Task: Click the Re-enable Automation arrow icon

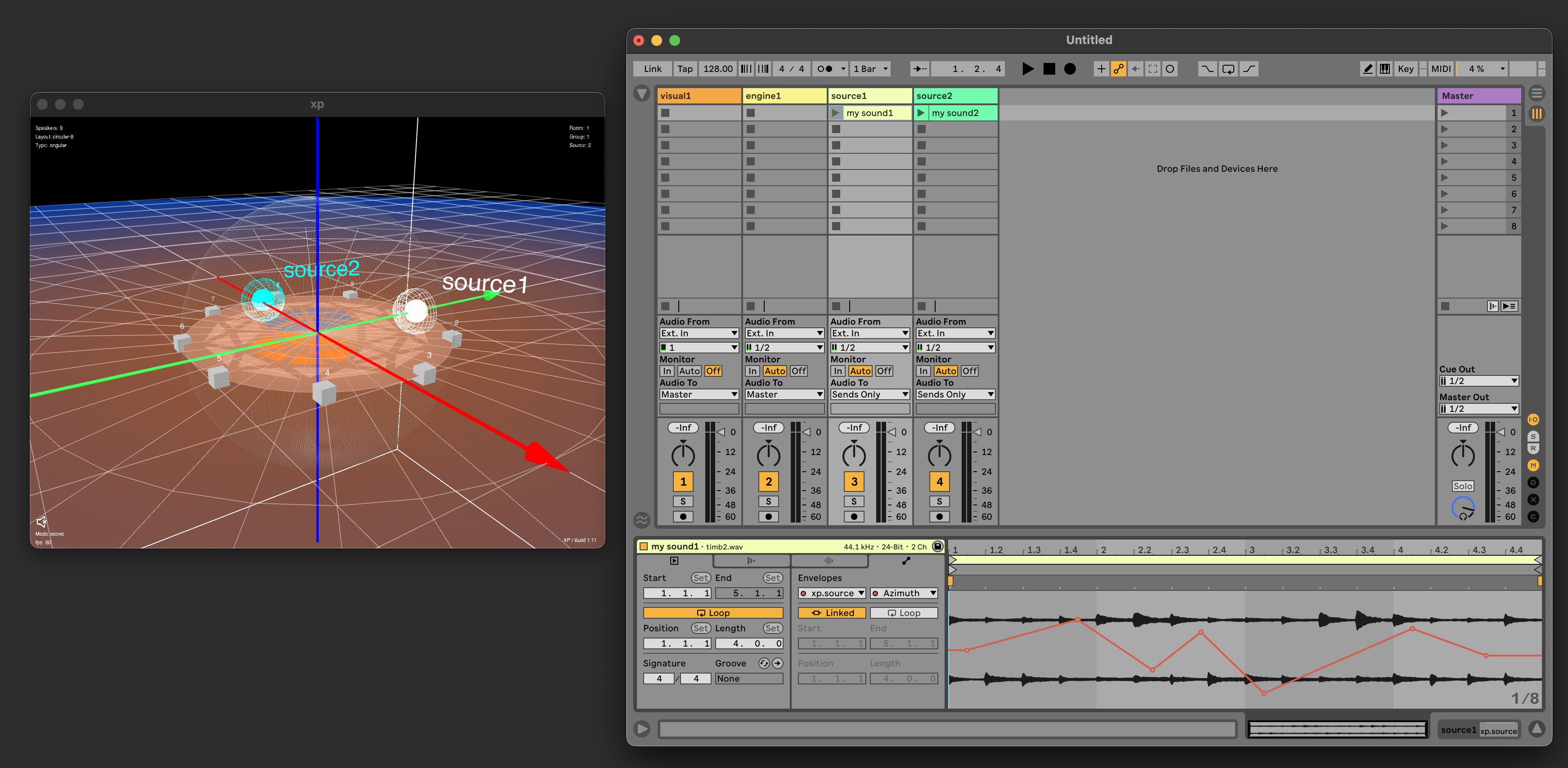Action: point(1135,69)
